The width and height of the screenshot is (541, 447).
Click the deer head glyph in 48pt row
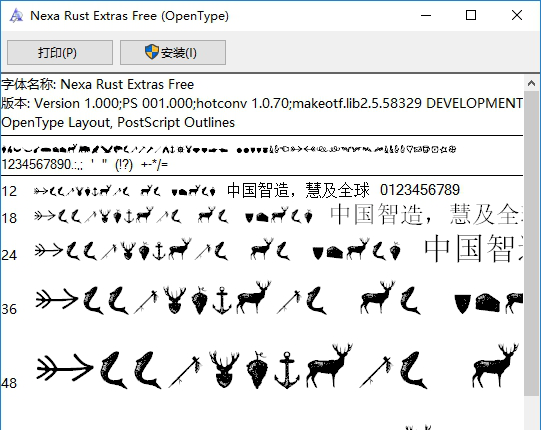point(224,369)
